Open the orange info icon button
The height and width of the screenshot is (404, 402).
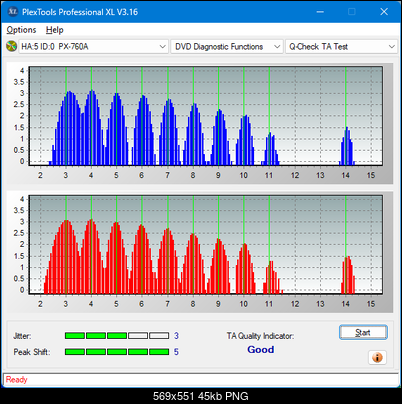pos(377,358)
